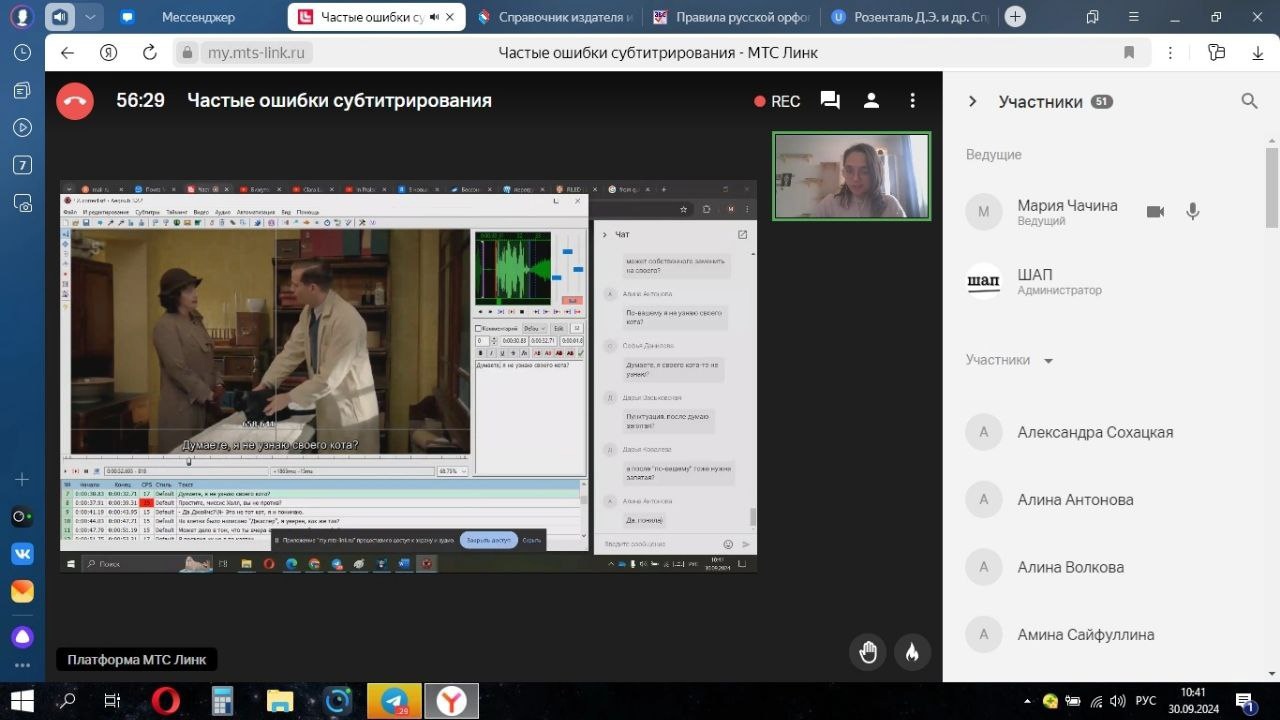Open Alice assistant in the sidebar
The height and width of the screenshot is (720, 1280).
click(22, 637)
